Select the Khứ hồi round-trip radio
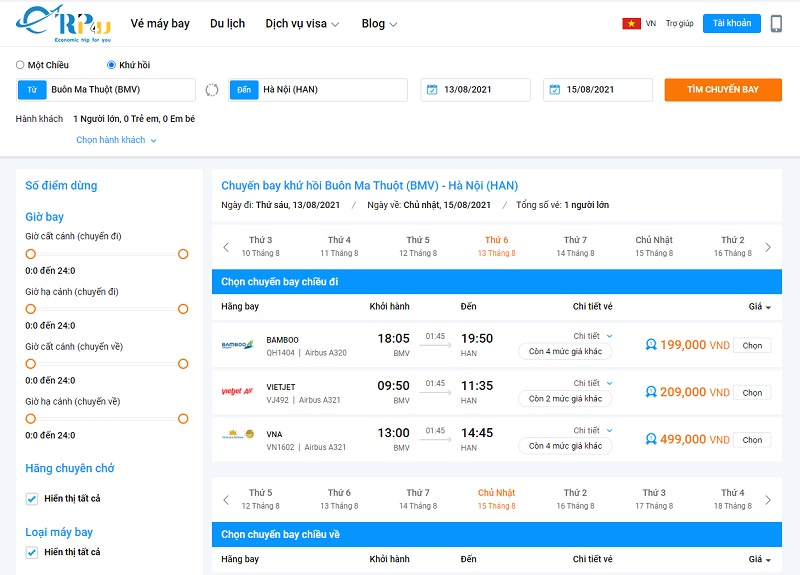Screen dimensions: 800x575 point(111,65)
